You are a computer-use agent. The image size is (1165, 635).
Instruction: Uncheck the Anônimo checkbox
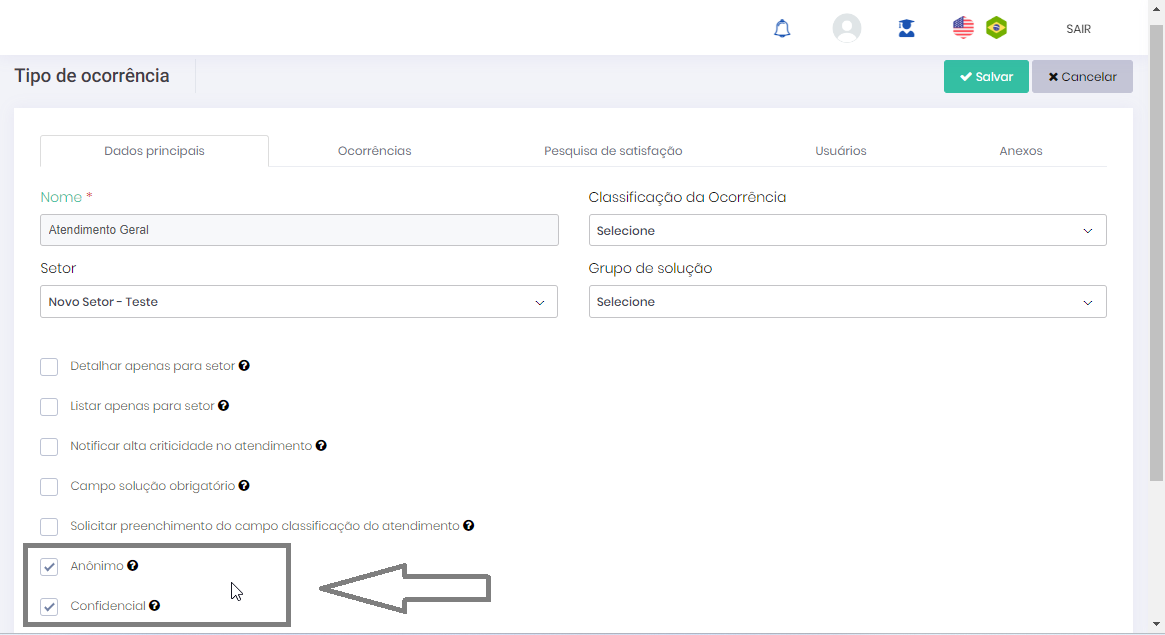click(49, 567)
